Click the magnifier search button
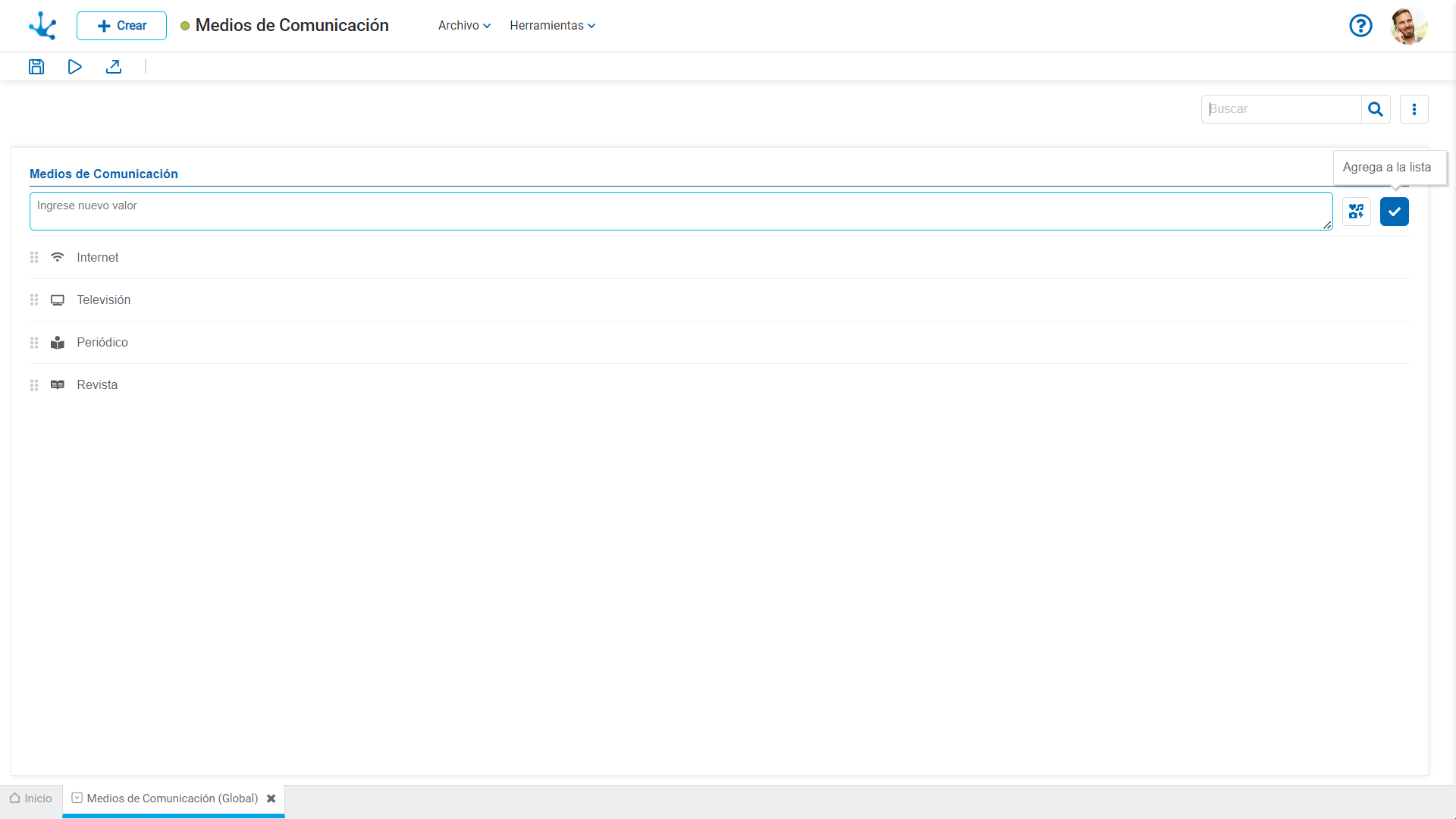 click(1376, 109)
